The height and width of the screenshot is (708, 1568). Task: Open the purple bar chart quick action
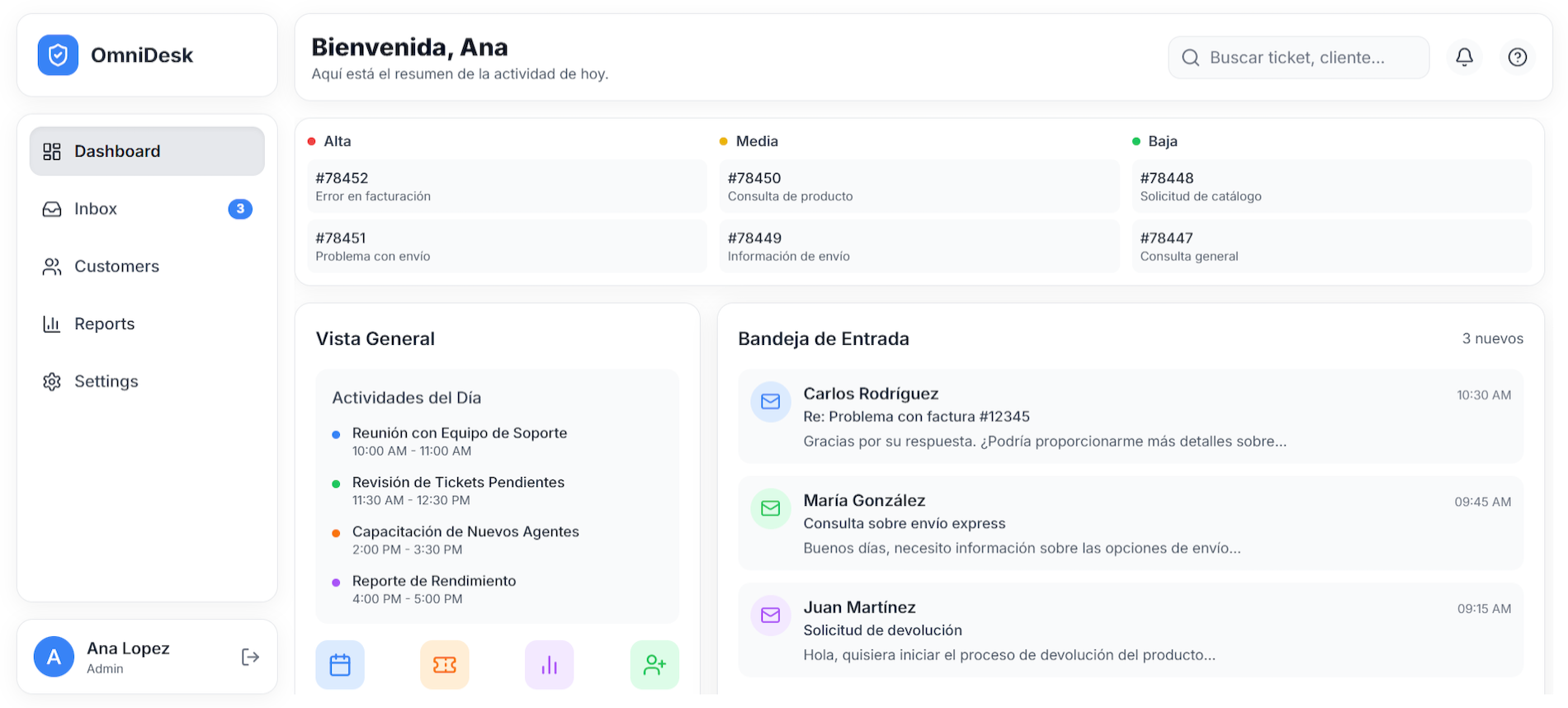tap(550, 664)
